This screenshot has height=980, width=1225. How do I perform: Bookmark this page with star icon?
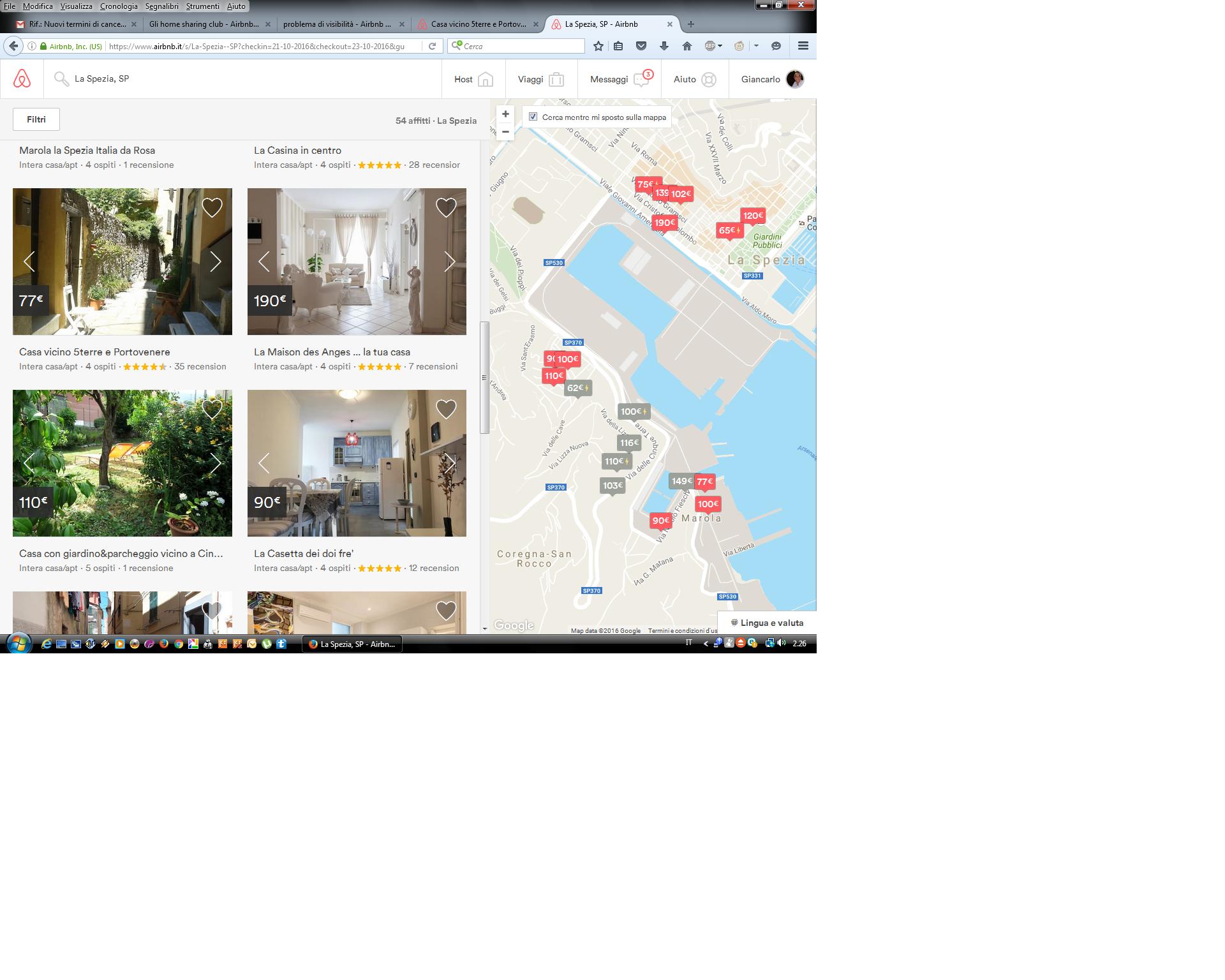click(598, 46)
